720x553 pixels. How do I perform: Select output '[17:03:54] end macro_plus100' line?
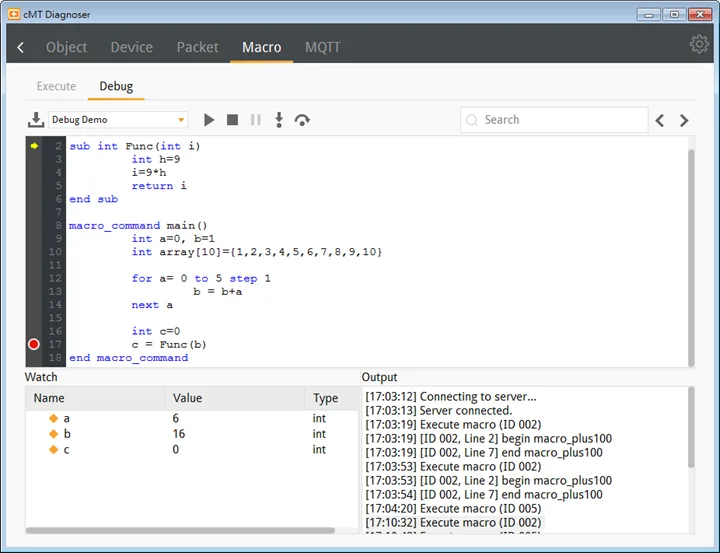tap(484, 495)
